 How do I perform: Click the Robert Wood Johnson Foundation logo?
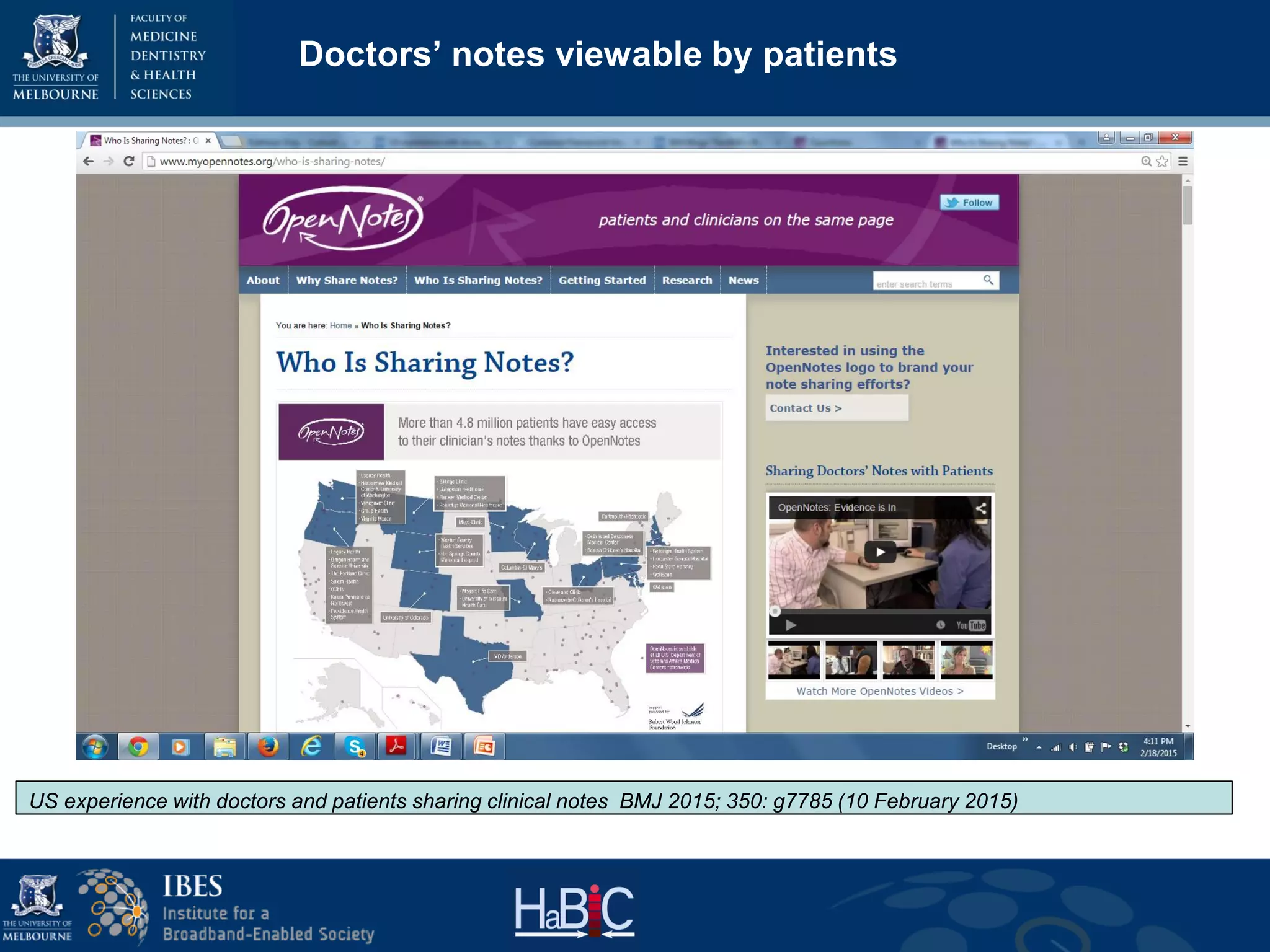pos(677,716)
